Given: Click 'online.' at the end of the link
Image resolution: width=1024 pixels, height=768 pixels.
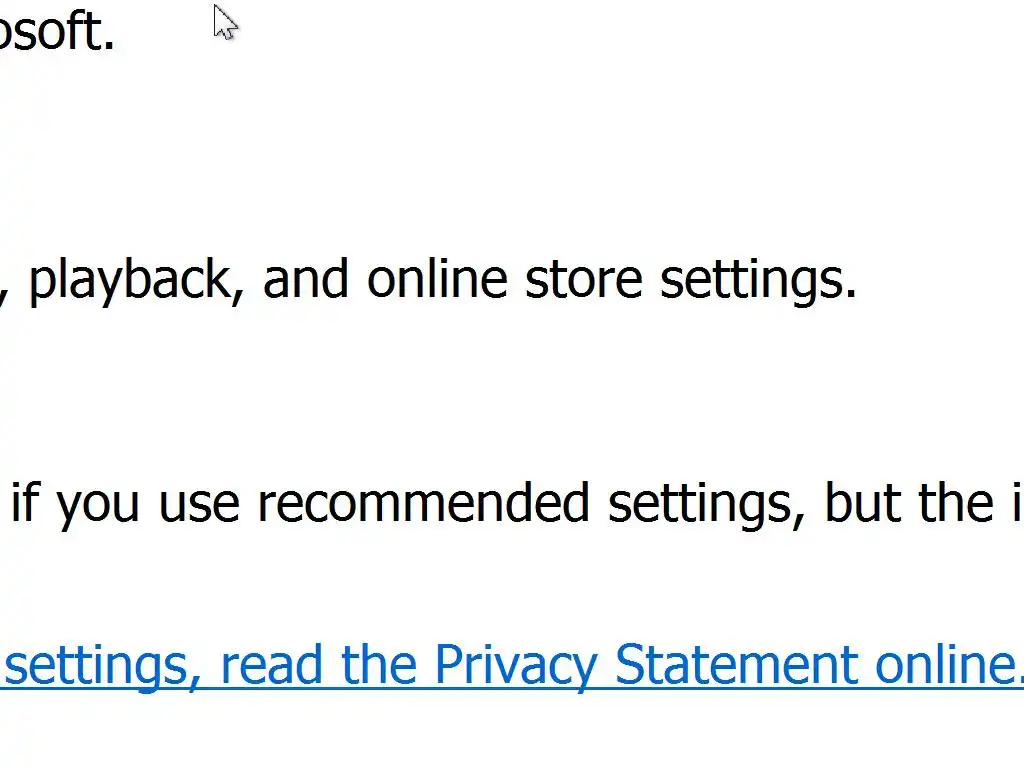Looking at the screenshot, I should [x=950, y=664].
